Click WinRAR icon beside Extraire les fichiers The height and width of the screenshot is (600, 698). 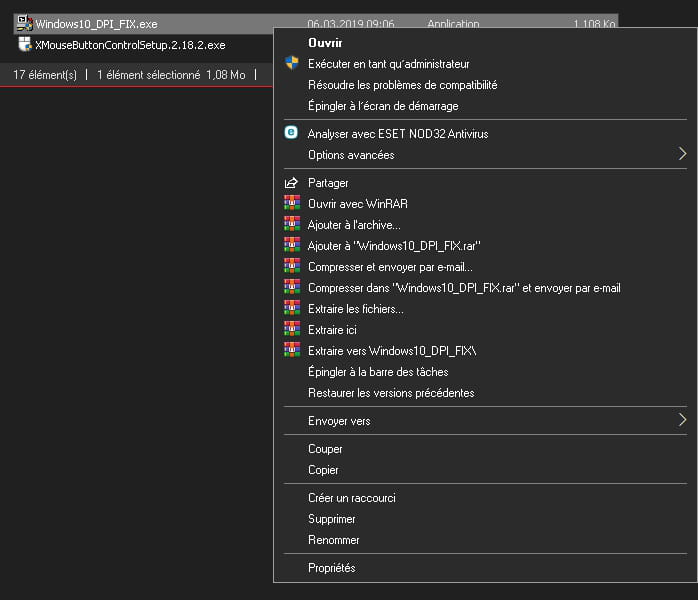tap(292, 308)
